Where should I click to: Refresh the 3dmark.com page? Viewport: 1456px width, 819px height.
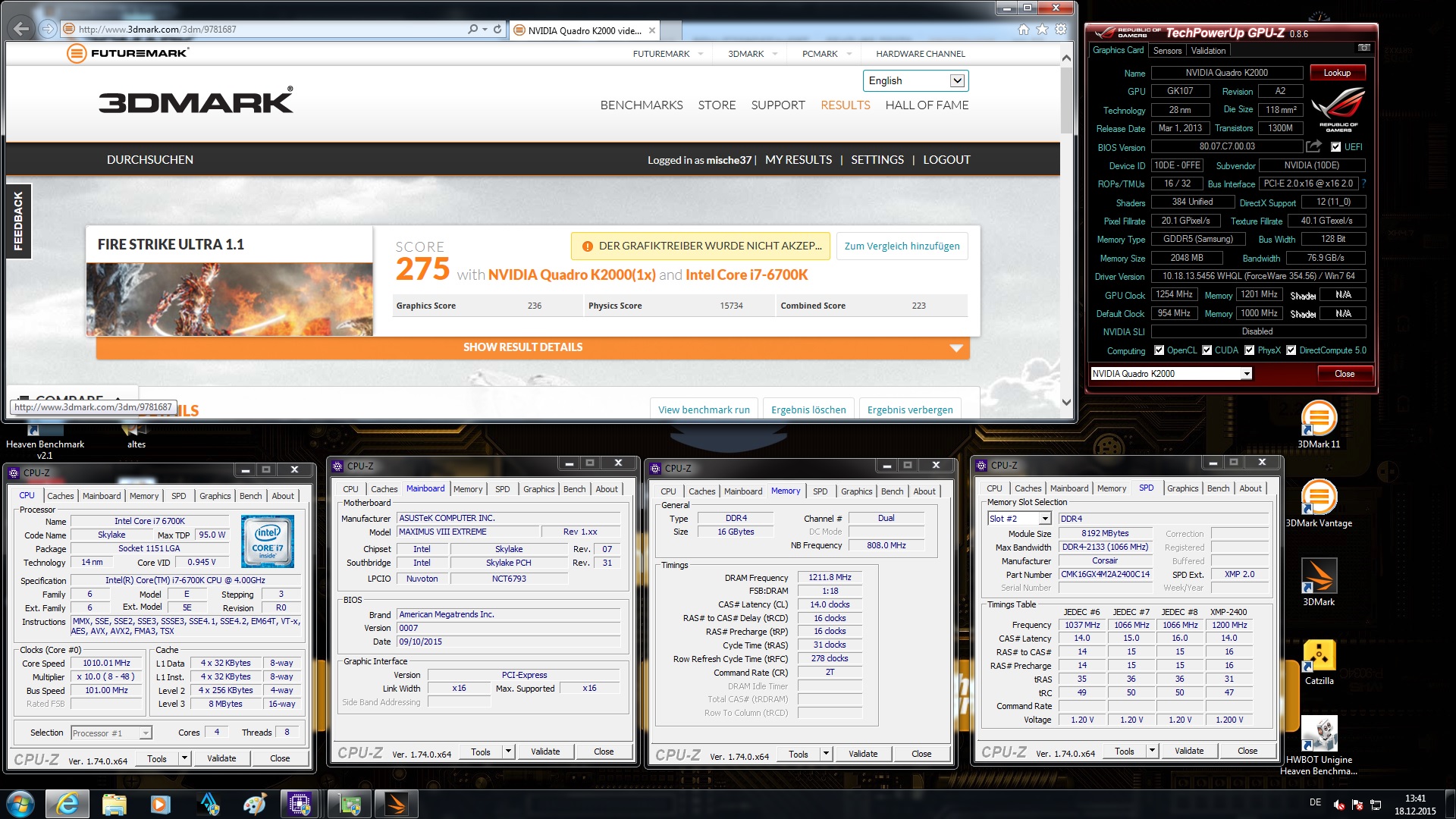(x=497, y=29)
